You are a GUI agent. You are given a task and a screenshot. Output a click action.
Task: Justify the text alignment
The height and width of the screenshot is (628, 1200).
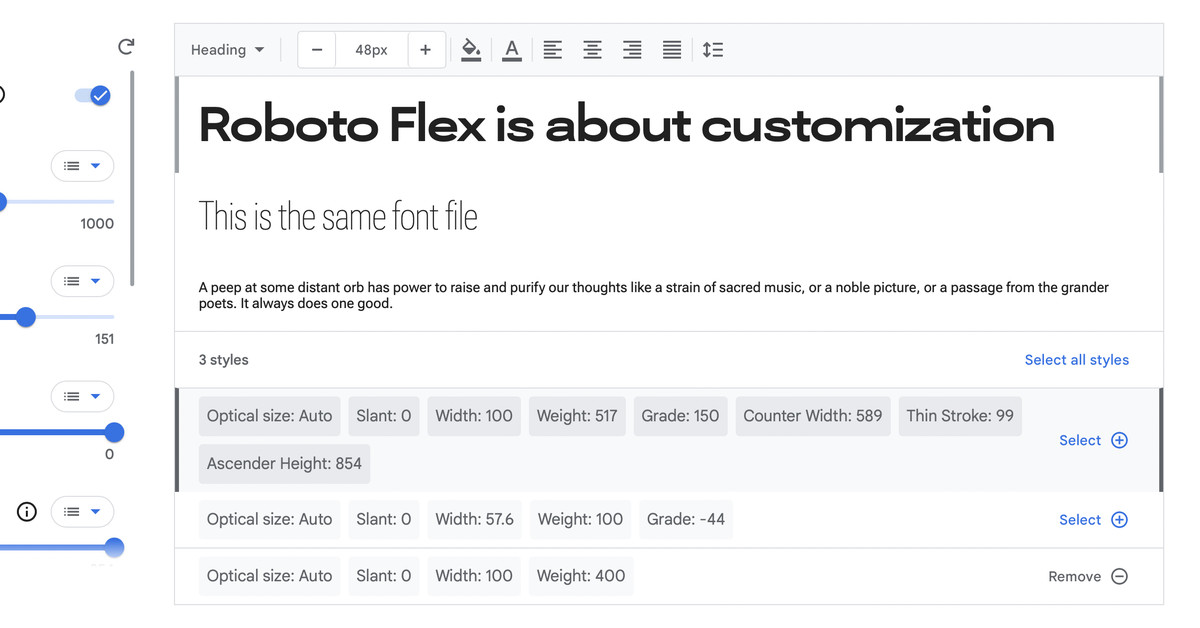pyautogui.click(x=672, y=49)
